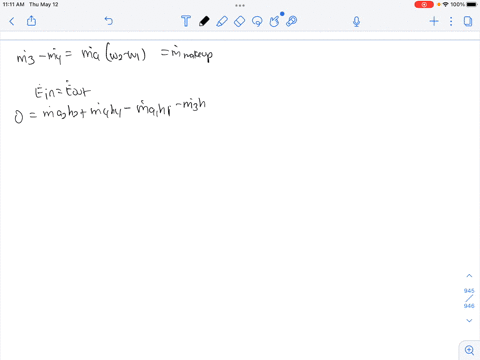Tap the handwritten 'Ein = Eout' line
The width and height of the screenshot is (480, 360).
(62, 90)
